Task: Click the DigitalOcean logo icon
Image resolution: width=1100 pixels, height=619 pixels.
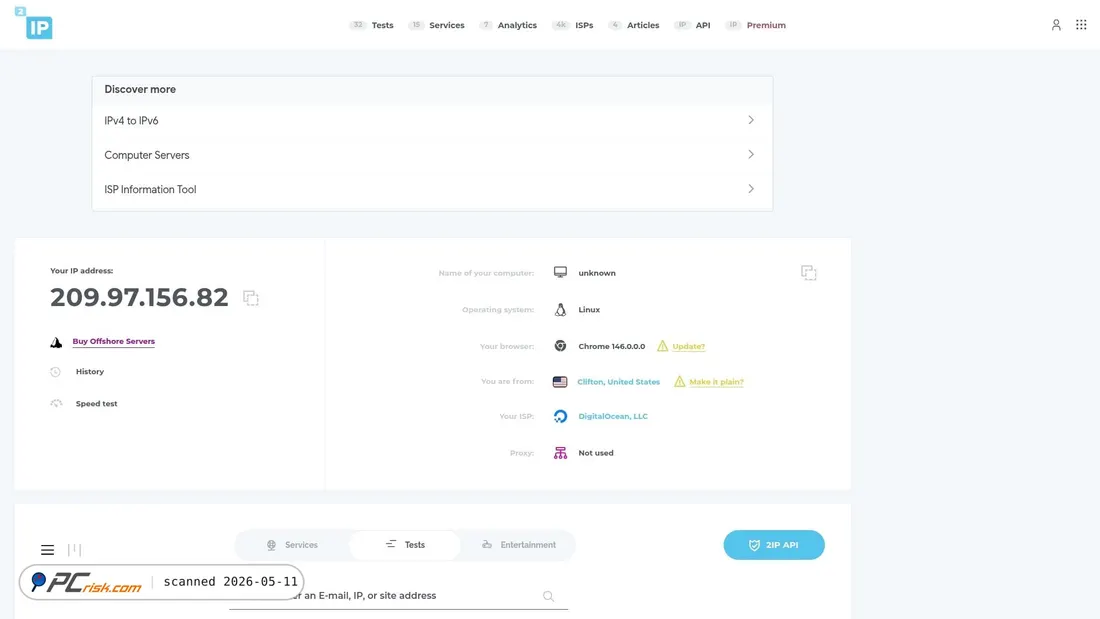Action: (x=560, y=416)
